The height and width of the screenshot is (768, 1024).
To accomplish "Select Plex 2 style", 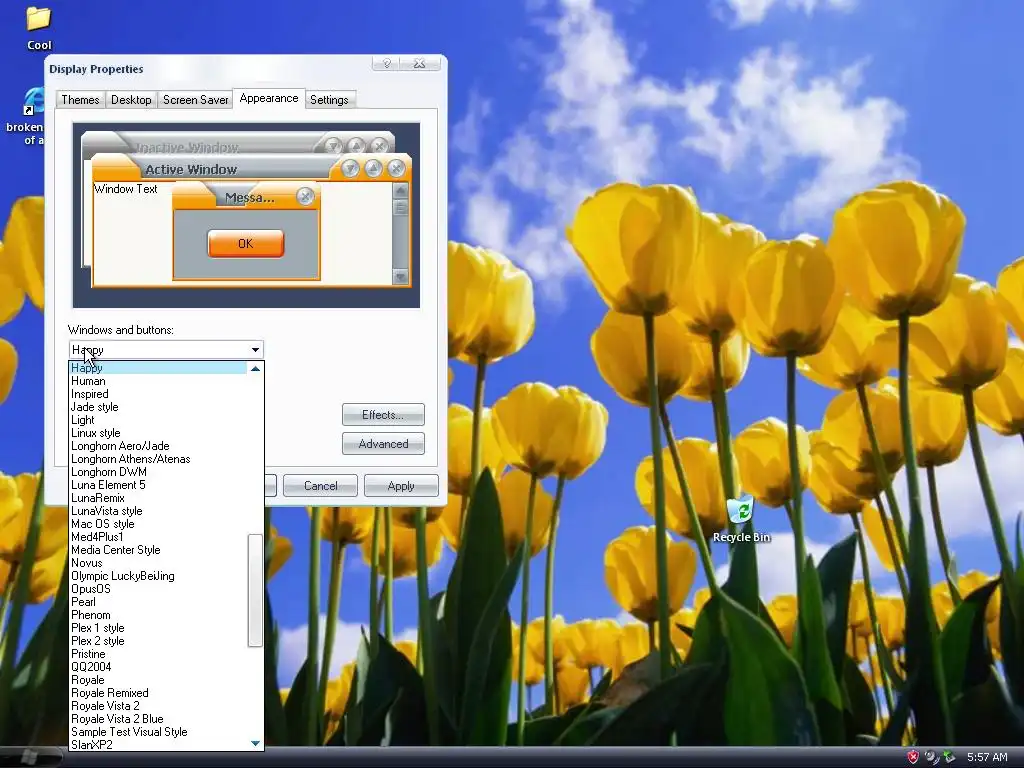I will [x=158, y=641].
